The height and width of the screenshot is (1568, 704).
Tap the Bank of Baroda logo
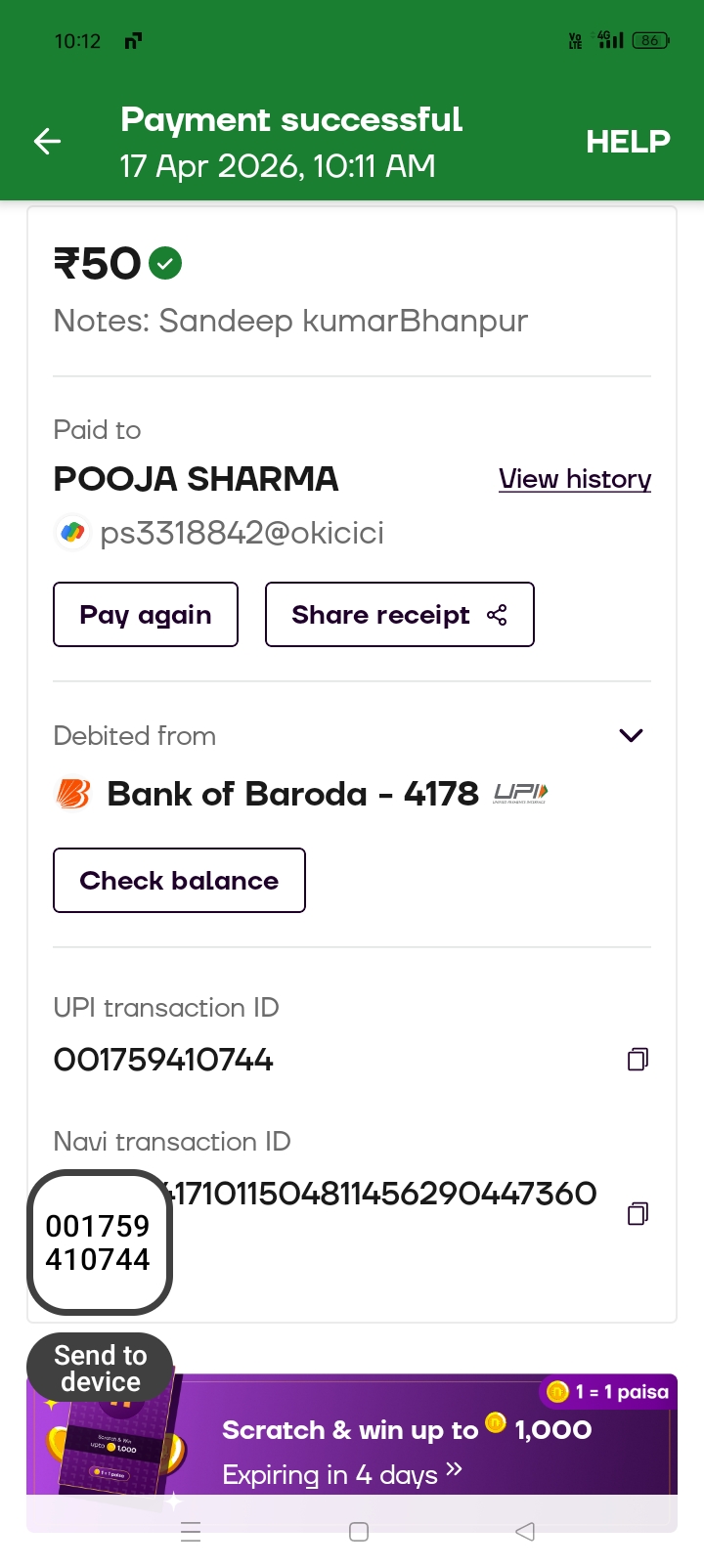point(73,794)
